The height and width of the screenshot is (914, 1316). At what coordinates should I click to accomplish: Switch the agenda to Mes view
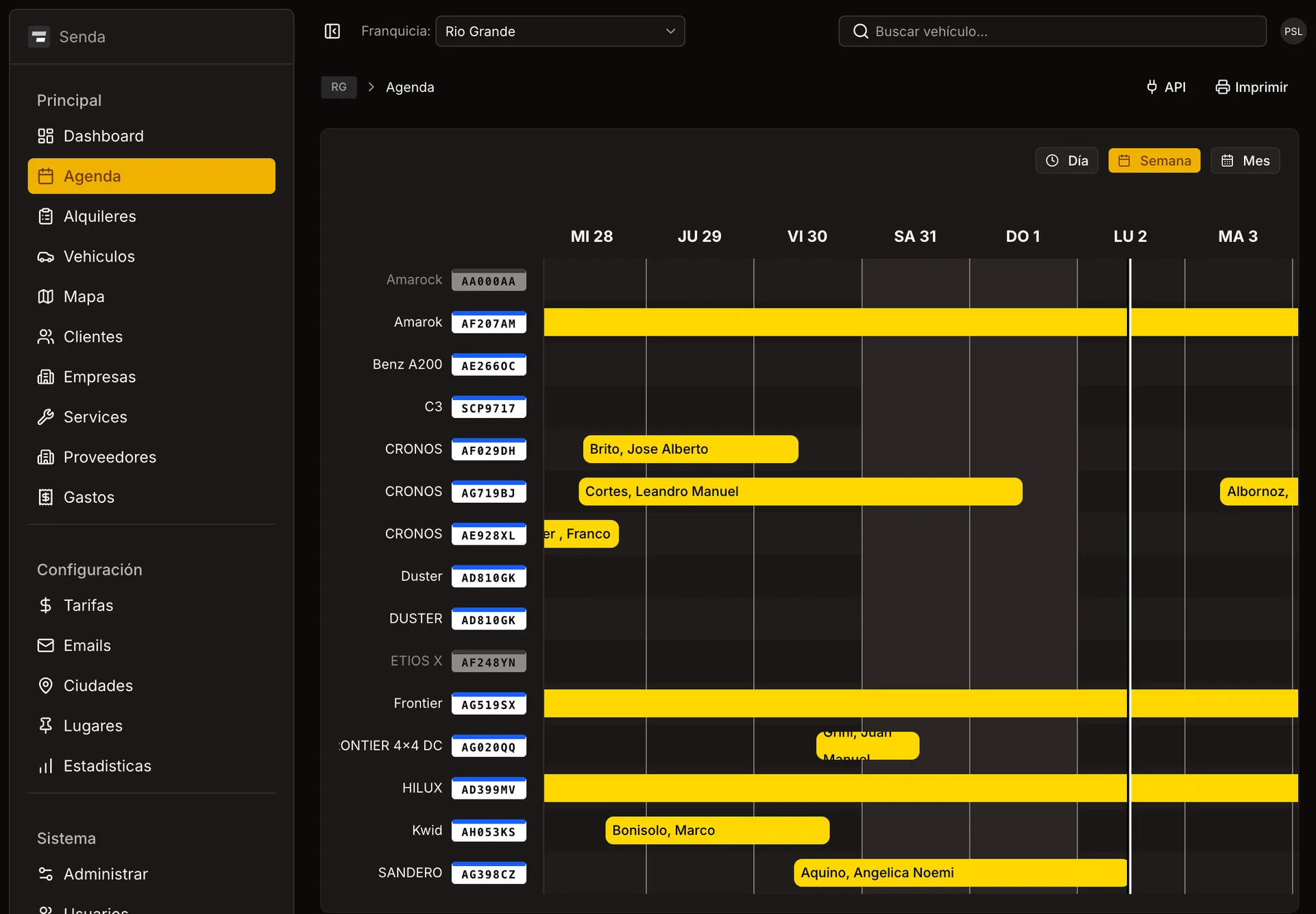click(x=1245, y=161)
